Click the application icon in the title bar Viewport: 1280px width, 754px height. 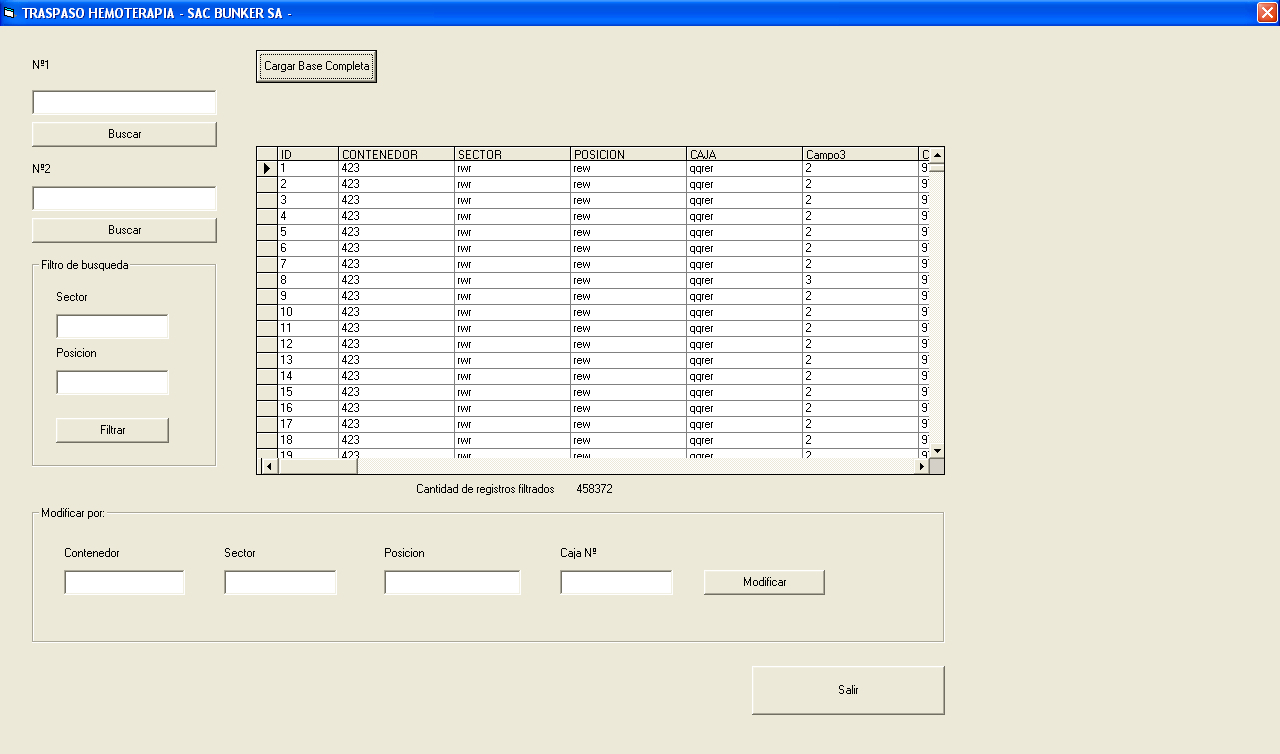coord(9,13)
